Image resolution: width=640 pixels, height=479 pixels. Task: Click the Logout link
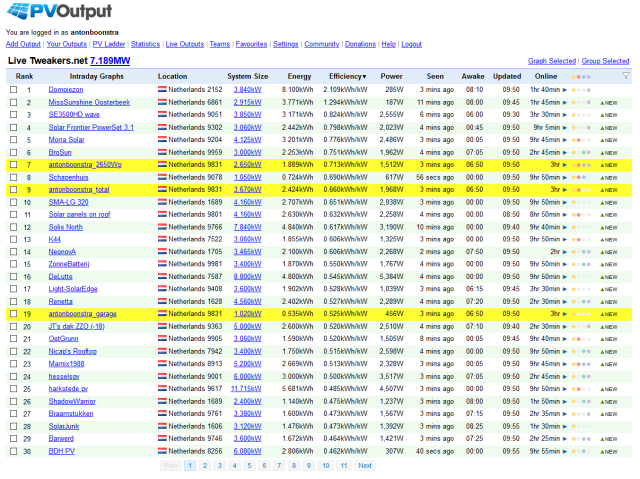411,44
